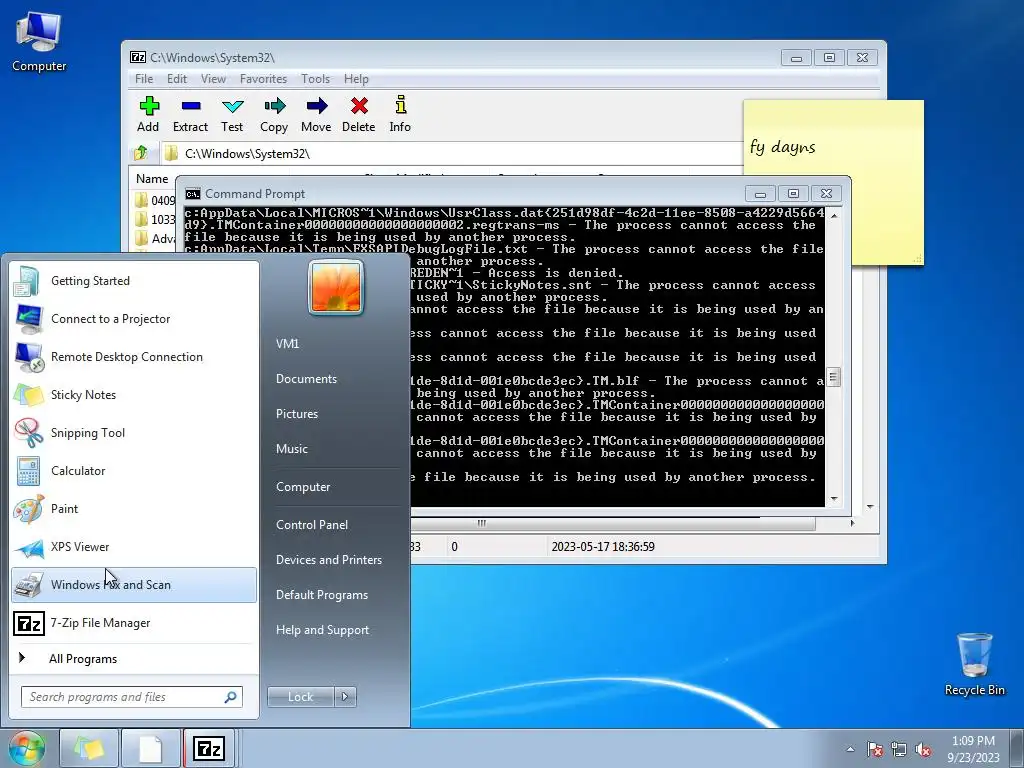Click the Extract toolbar icon
1024x768 pixels.
click(x=191, y=106)
